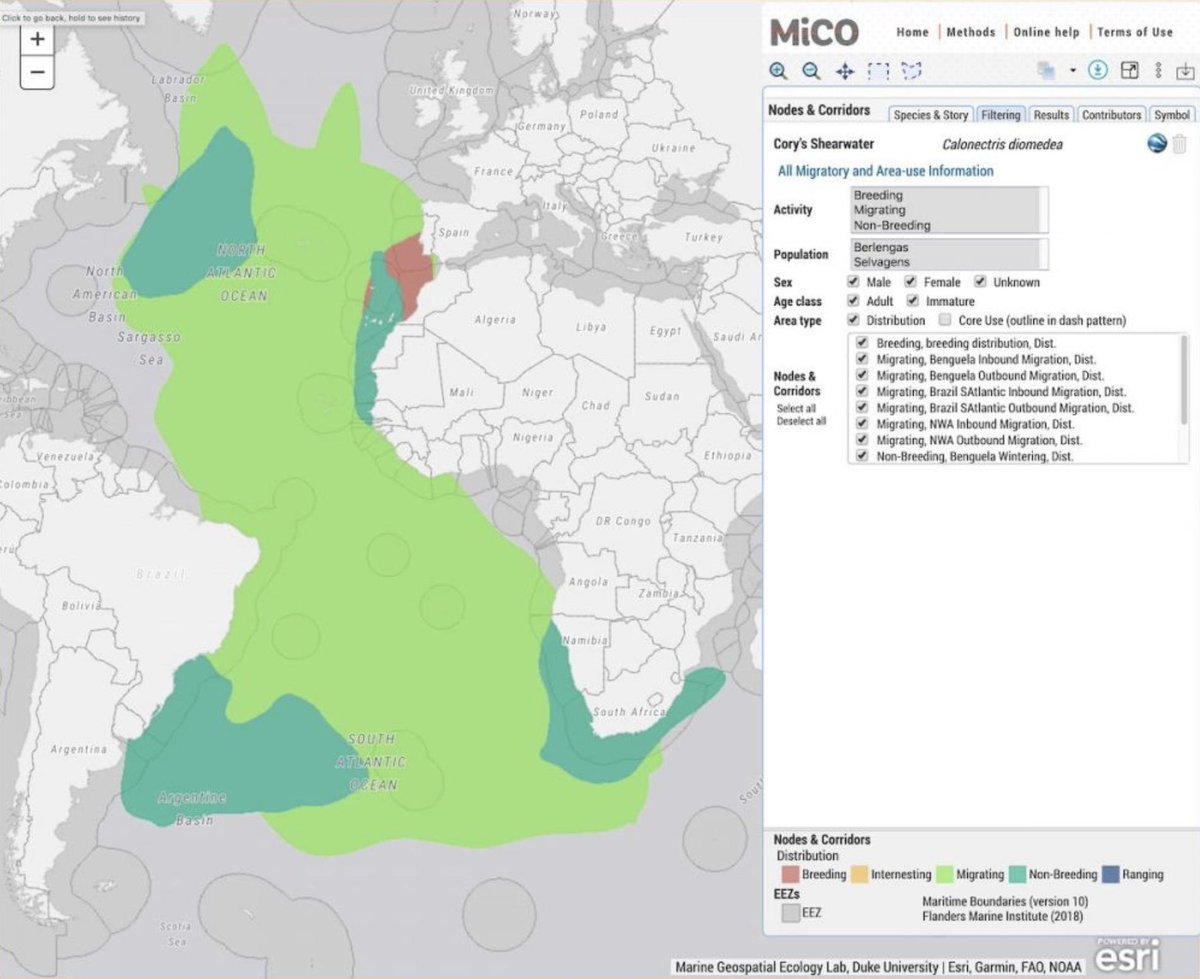
Task: Uncheck Brazil SAtlantic Inbound Migration
Action: click(861, 391)
